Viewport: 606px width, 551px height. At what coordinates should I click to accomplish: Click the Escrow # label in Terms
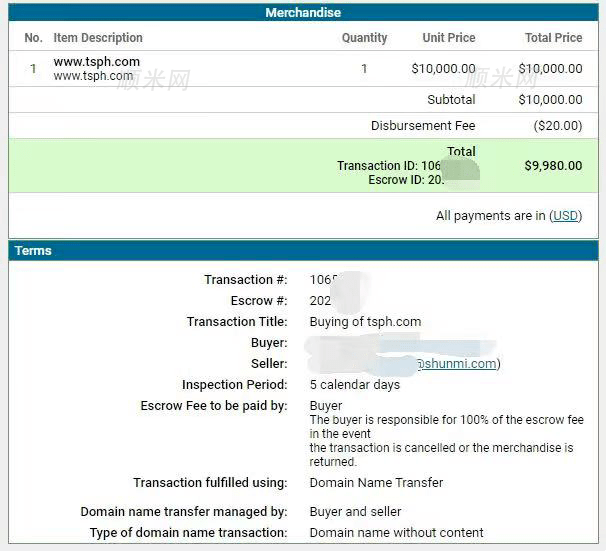pos(259,301)
